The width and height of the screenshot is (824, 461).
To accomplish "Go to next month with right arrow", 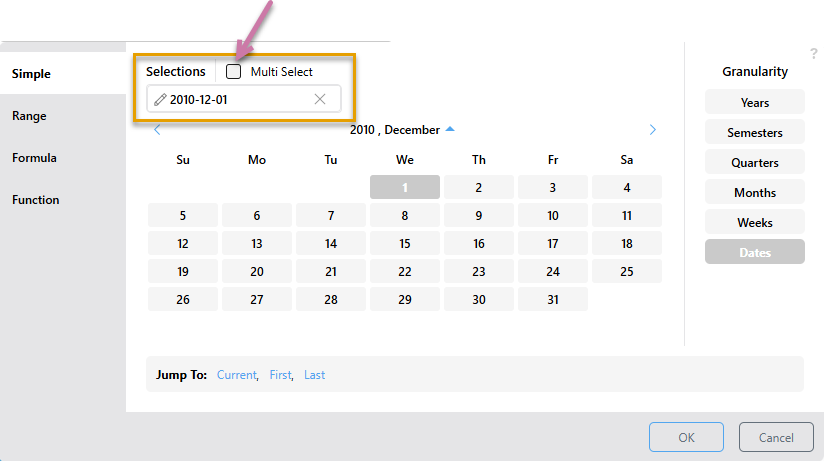I will pos(652,130).
